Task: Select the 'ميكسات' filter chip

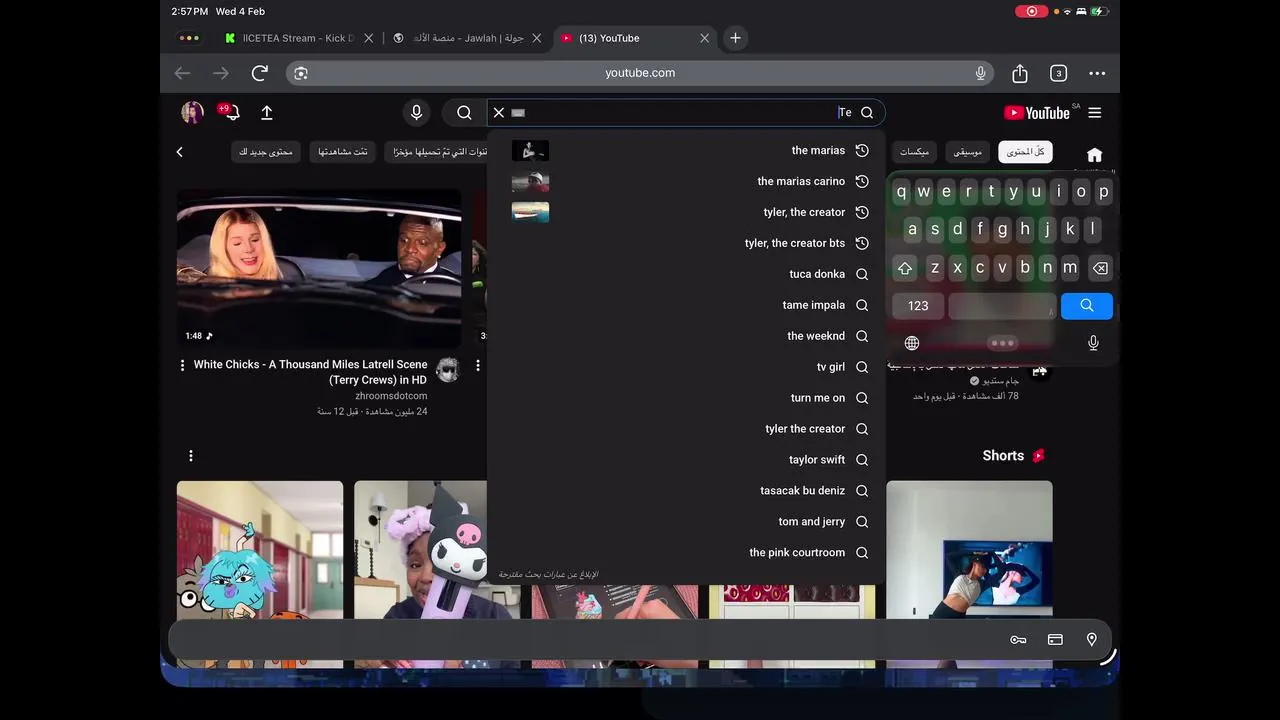Action: pos(914,152)
